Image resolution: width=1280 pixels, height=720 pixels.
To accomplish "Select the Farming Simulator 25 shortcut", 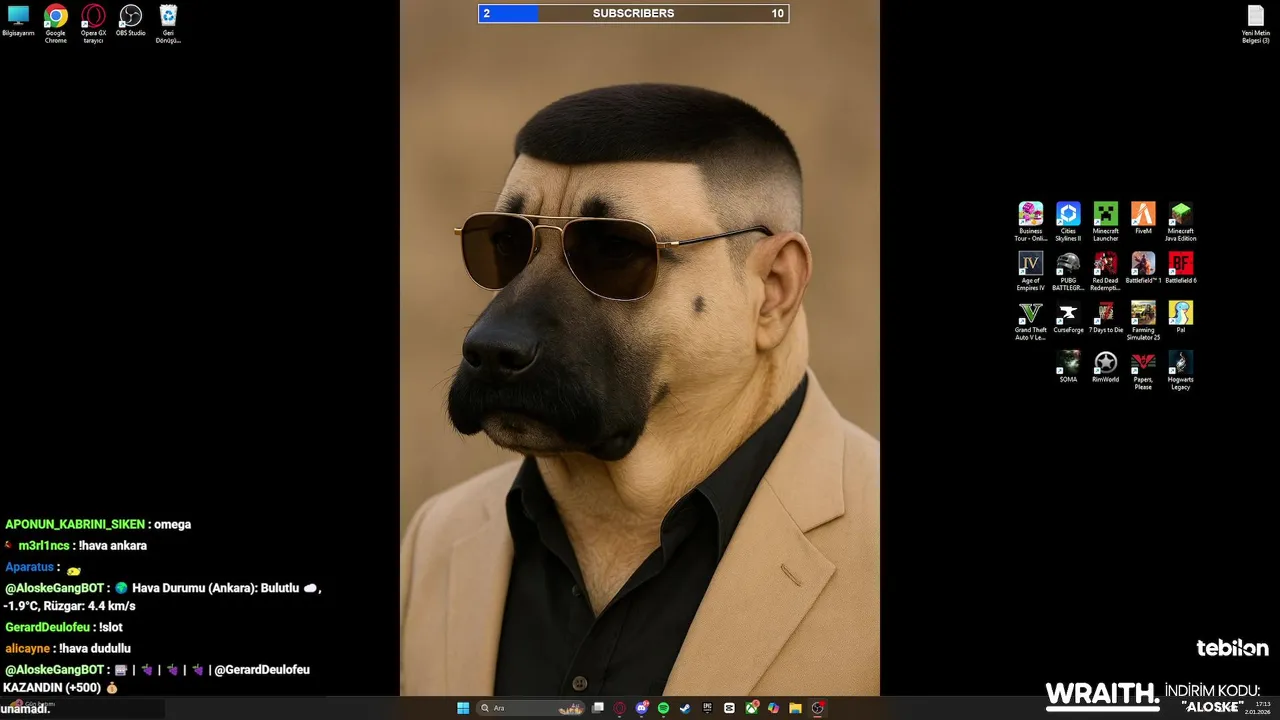I will (1143, 321).
